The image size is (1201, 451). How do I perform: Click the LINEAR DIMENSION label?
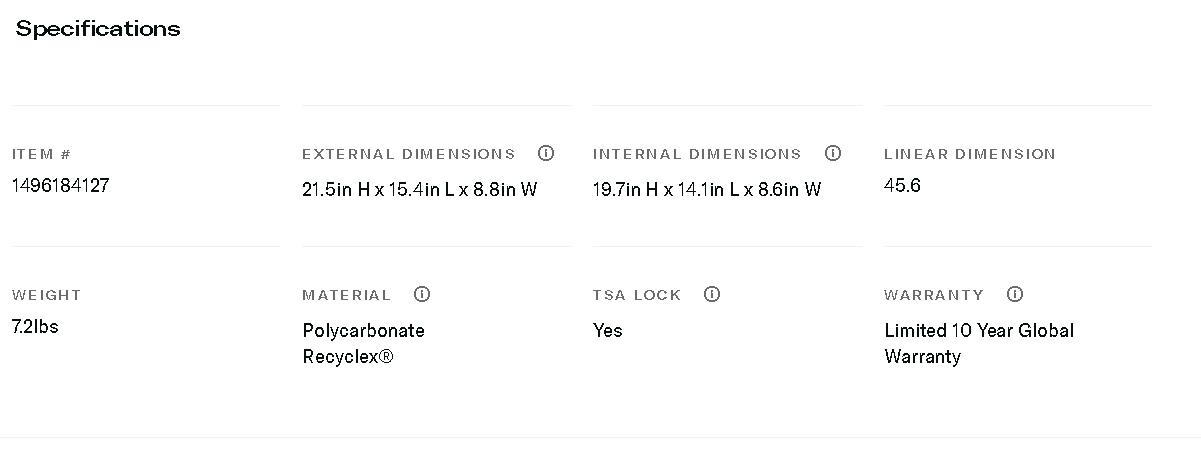969,154
